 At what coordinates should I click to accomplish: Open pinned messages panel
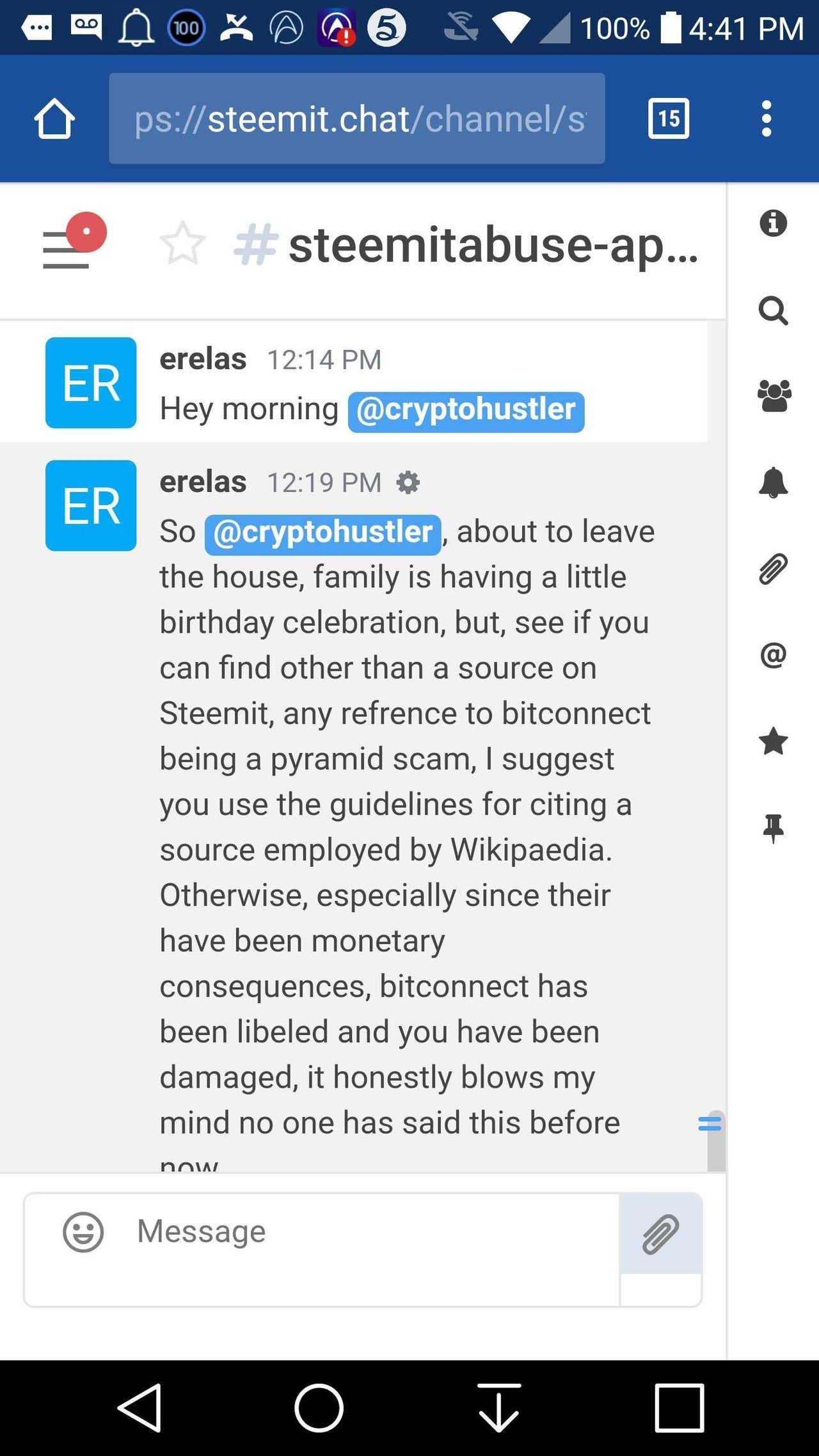pos(773,828)
